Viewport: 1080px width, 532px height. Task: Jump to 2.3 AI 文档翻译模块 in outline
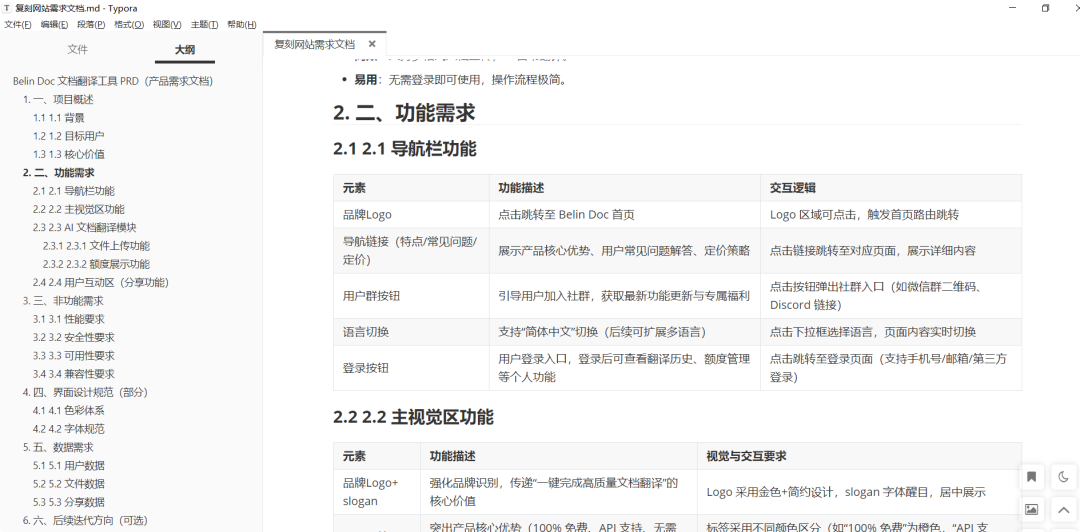point(85,227)
